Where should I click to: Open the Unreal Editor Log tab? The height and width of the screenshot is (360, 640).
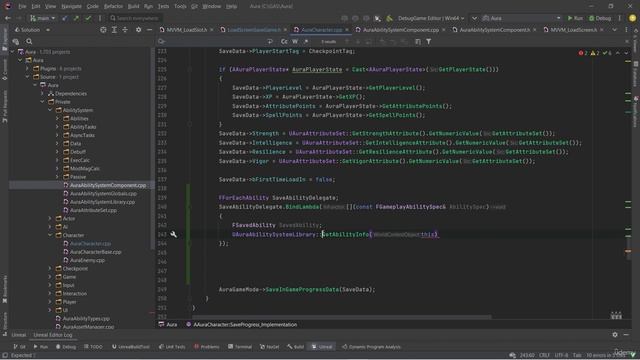53,335
